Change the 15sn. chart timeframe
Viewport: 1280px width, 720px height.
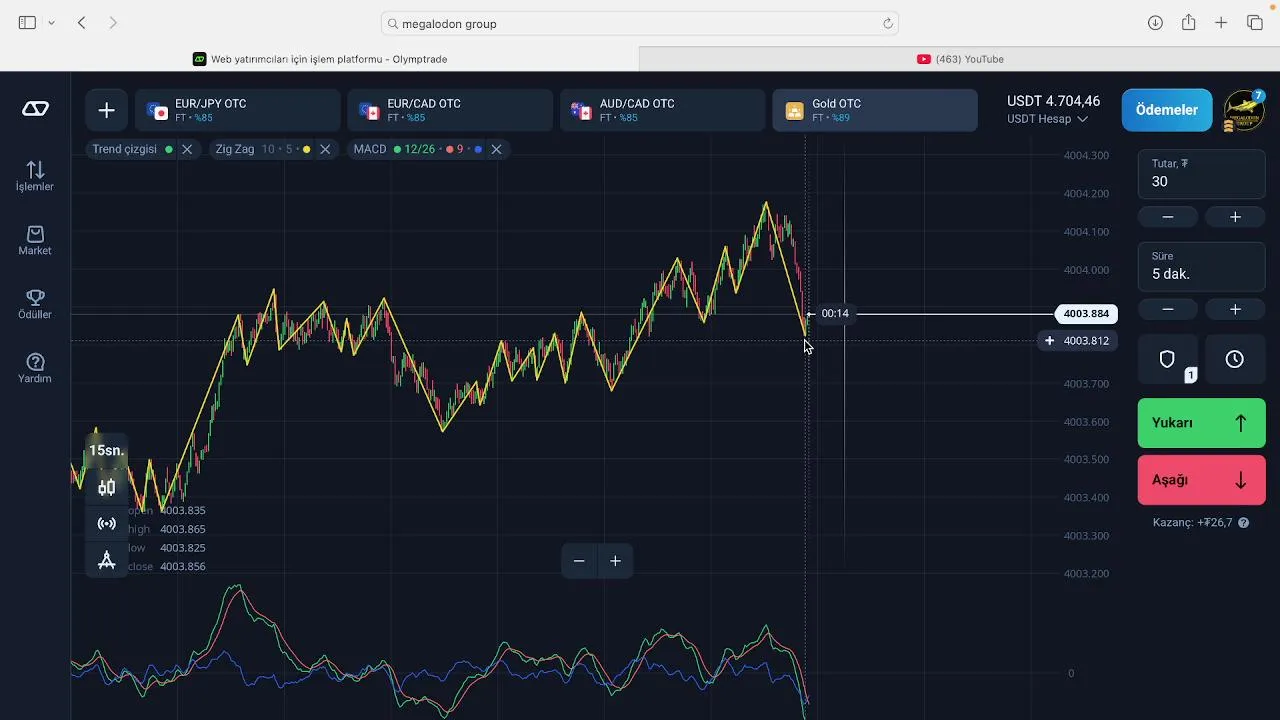[106, 450]
